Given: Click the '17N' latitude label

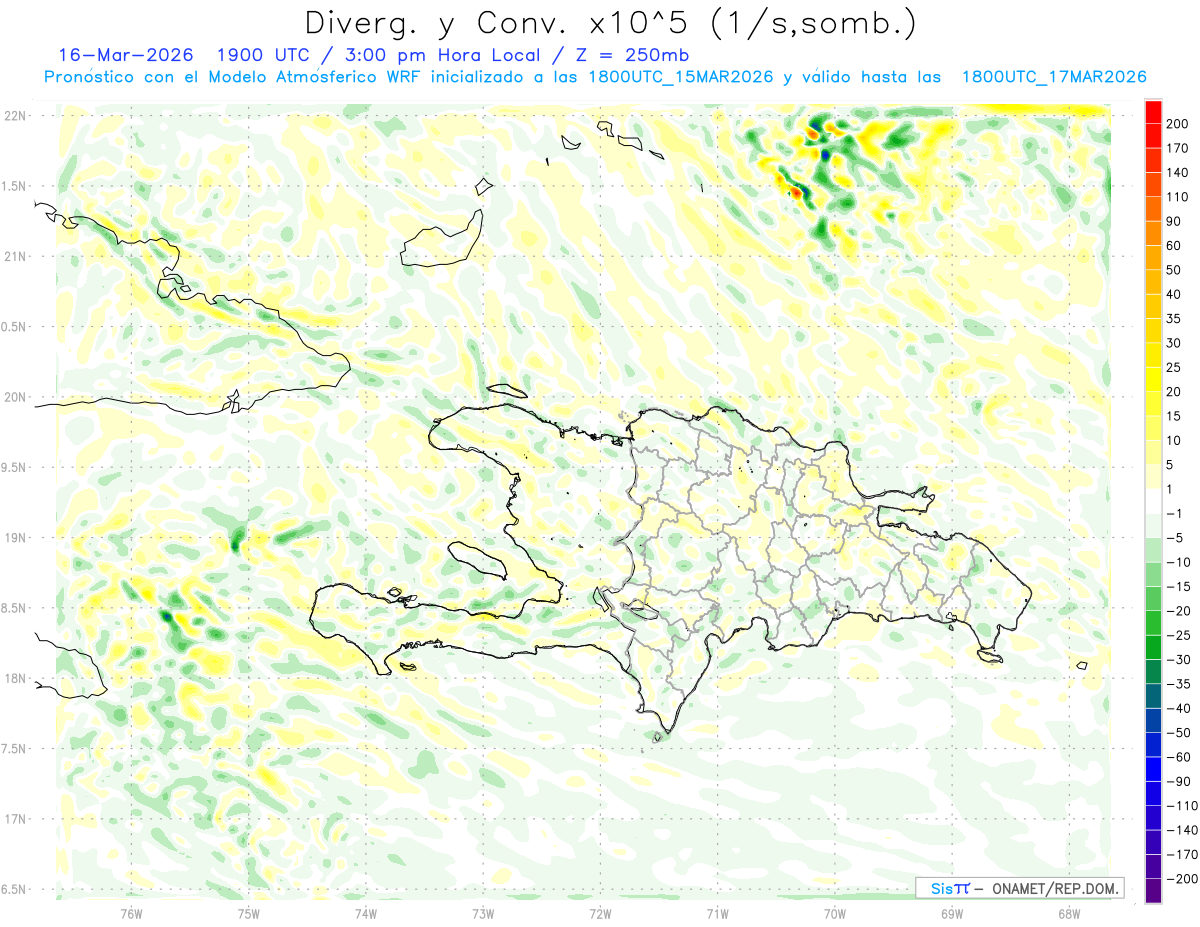Looking at the screenshot, I should (16, 819).
